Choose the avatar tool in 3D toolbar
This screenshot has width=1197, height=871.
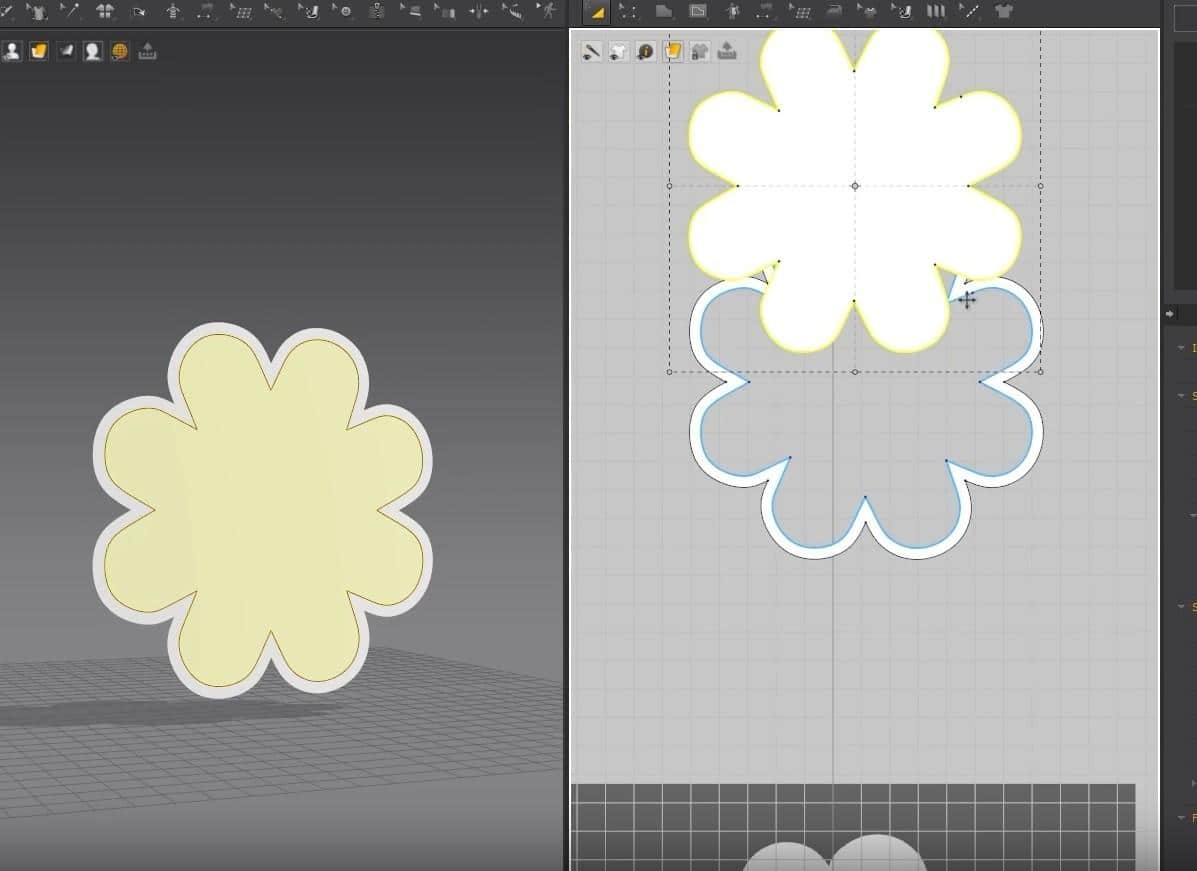173,11
